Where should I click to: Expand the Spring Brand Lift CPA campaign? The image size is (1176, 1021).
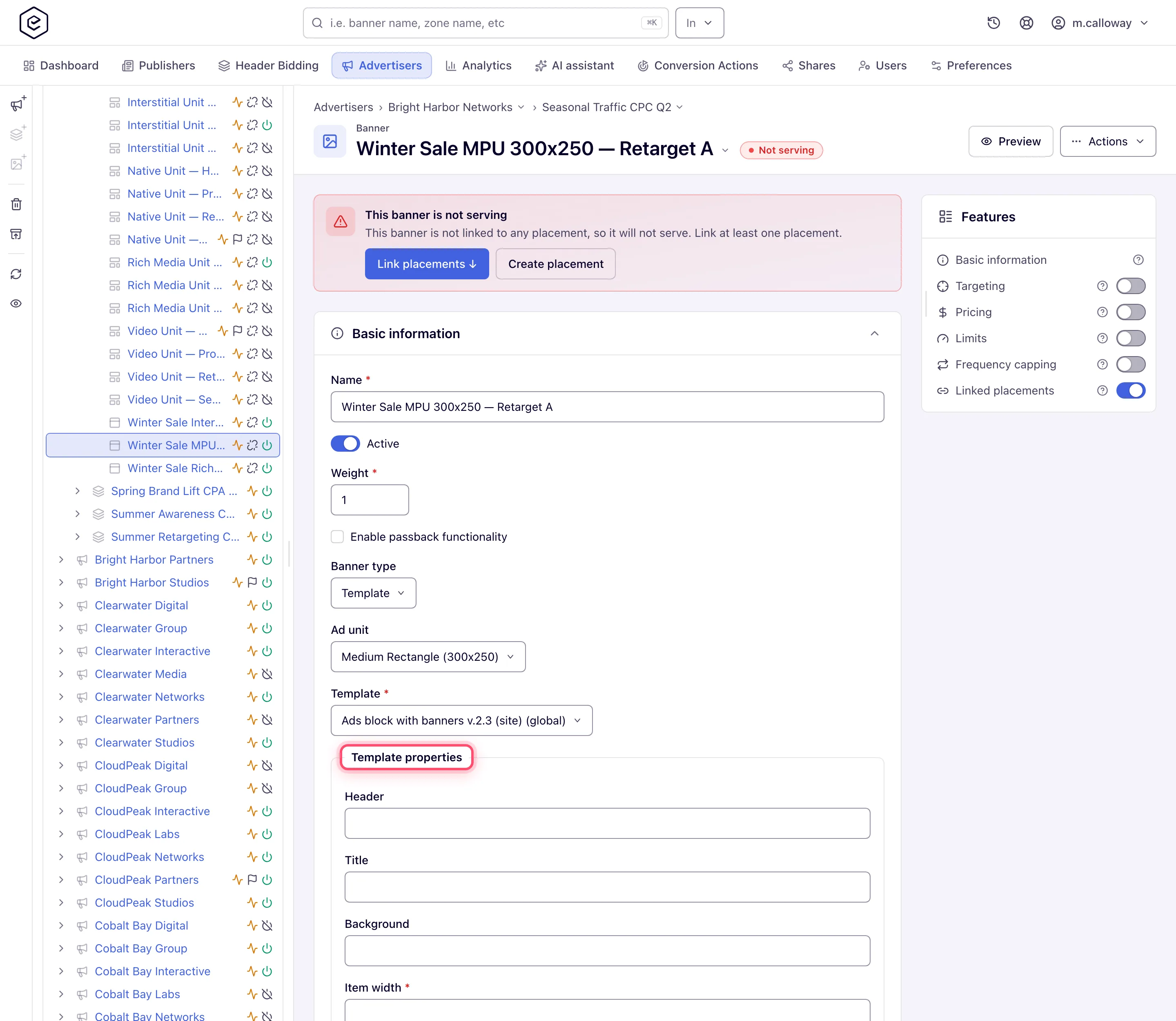click(78, 491)
